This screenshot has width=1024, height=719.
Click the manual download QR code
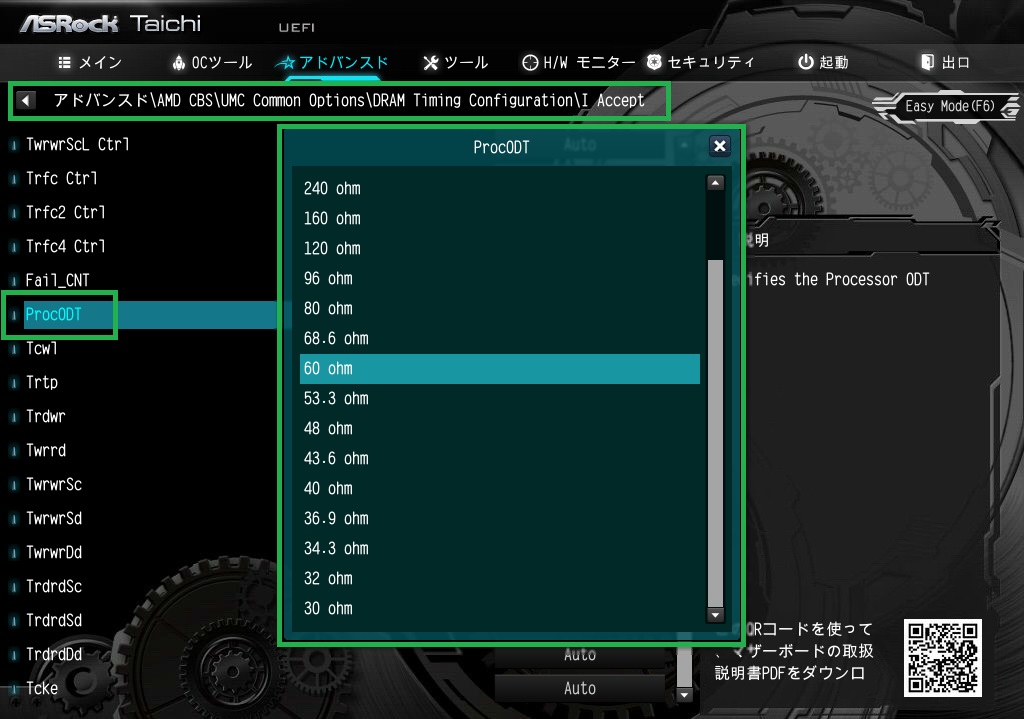point(942,658)
